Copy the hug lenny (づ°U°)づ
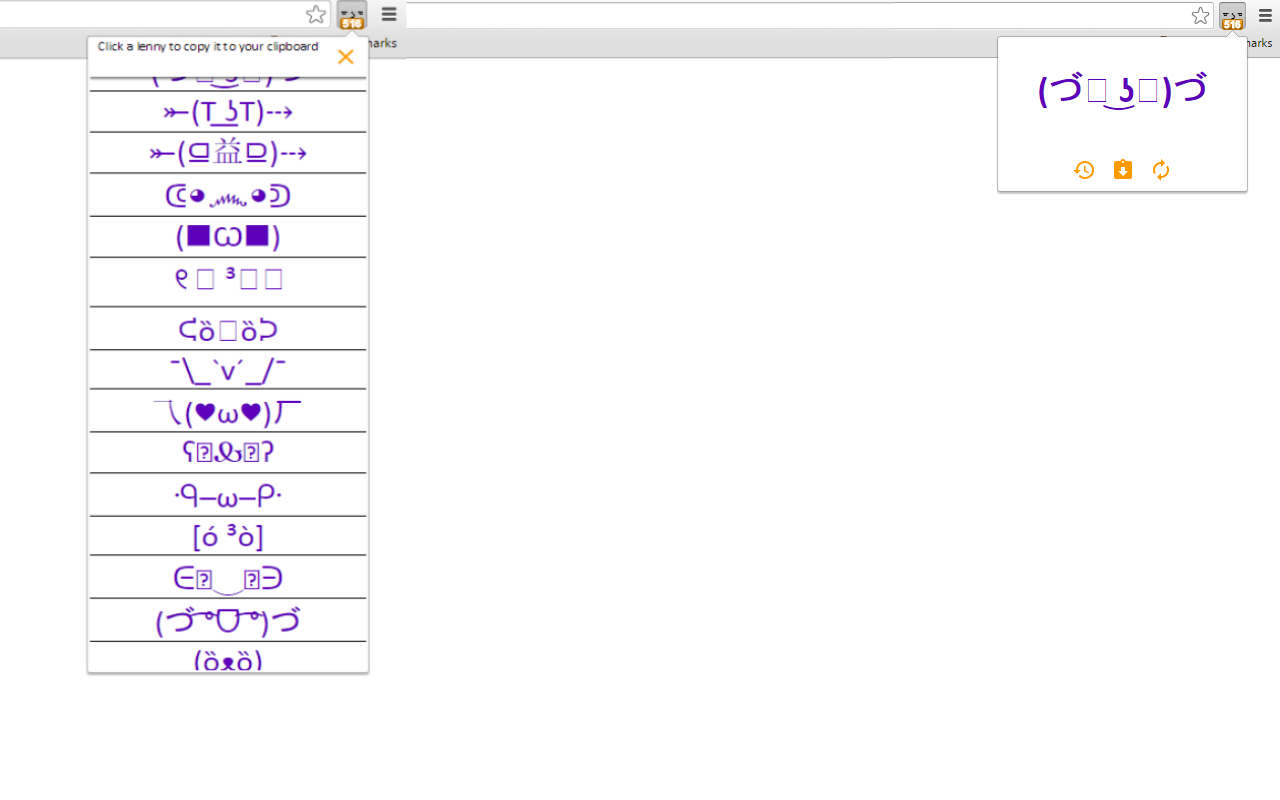 click(227, 620)
